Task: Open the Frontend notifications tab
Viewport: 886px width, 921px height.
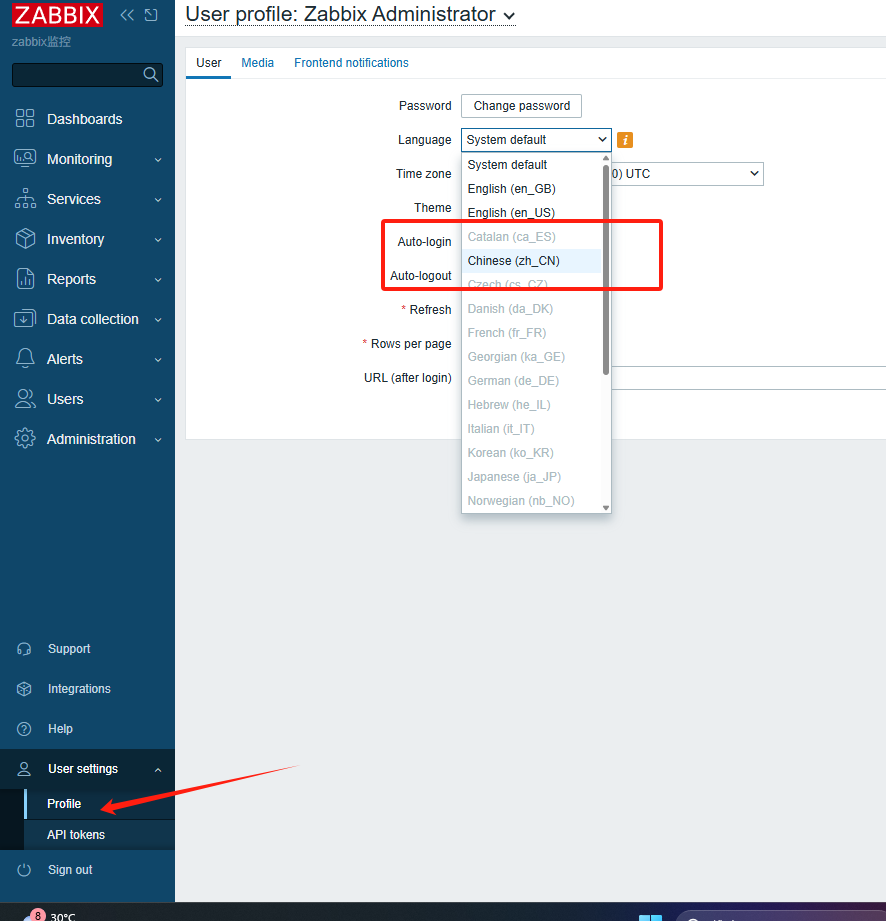Action: pyautogui.click(x=351, y=63)
